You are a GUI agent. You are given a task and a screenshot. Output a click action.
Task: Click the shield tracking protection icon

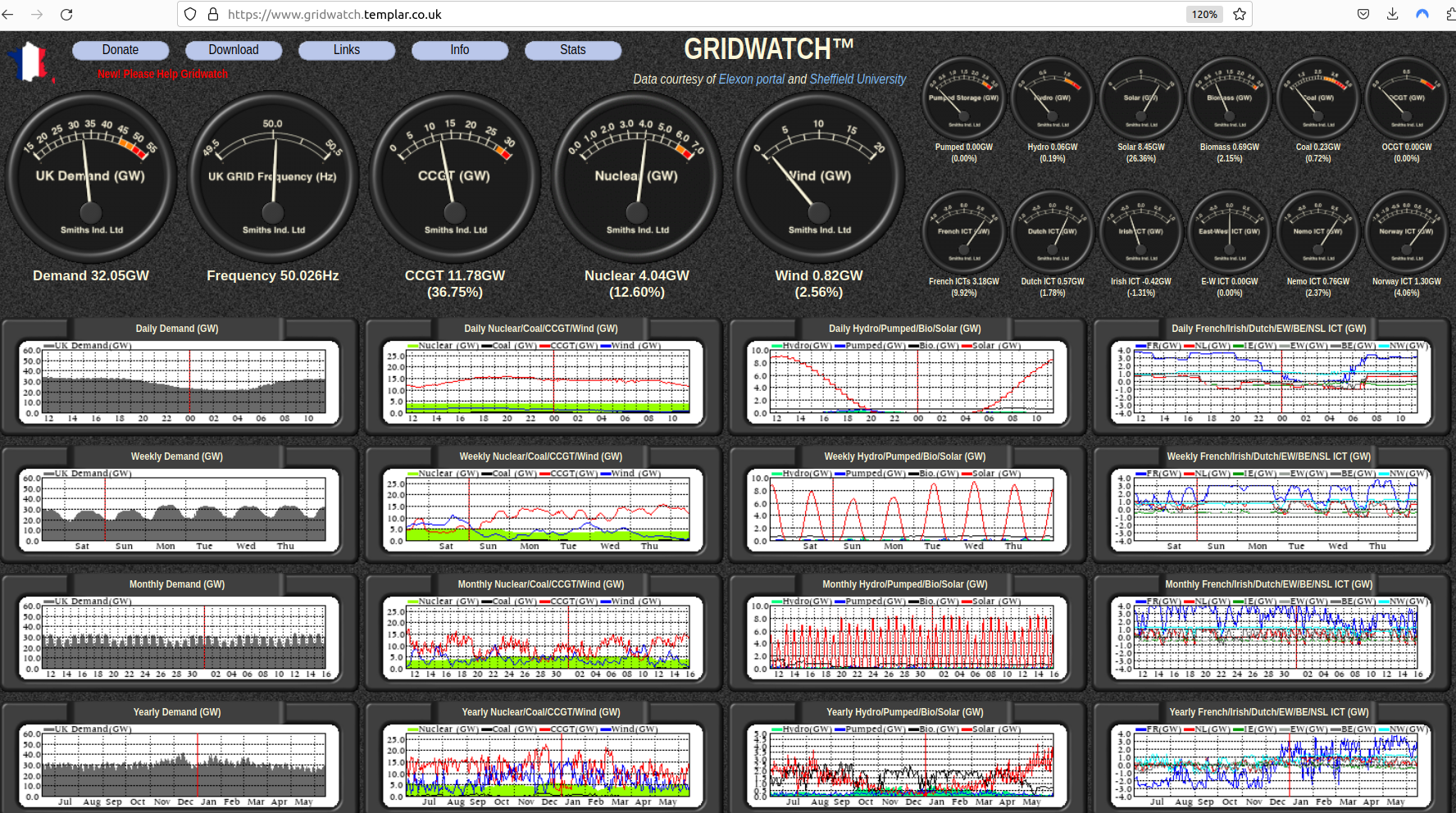pos(190,14)
